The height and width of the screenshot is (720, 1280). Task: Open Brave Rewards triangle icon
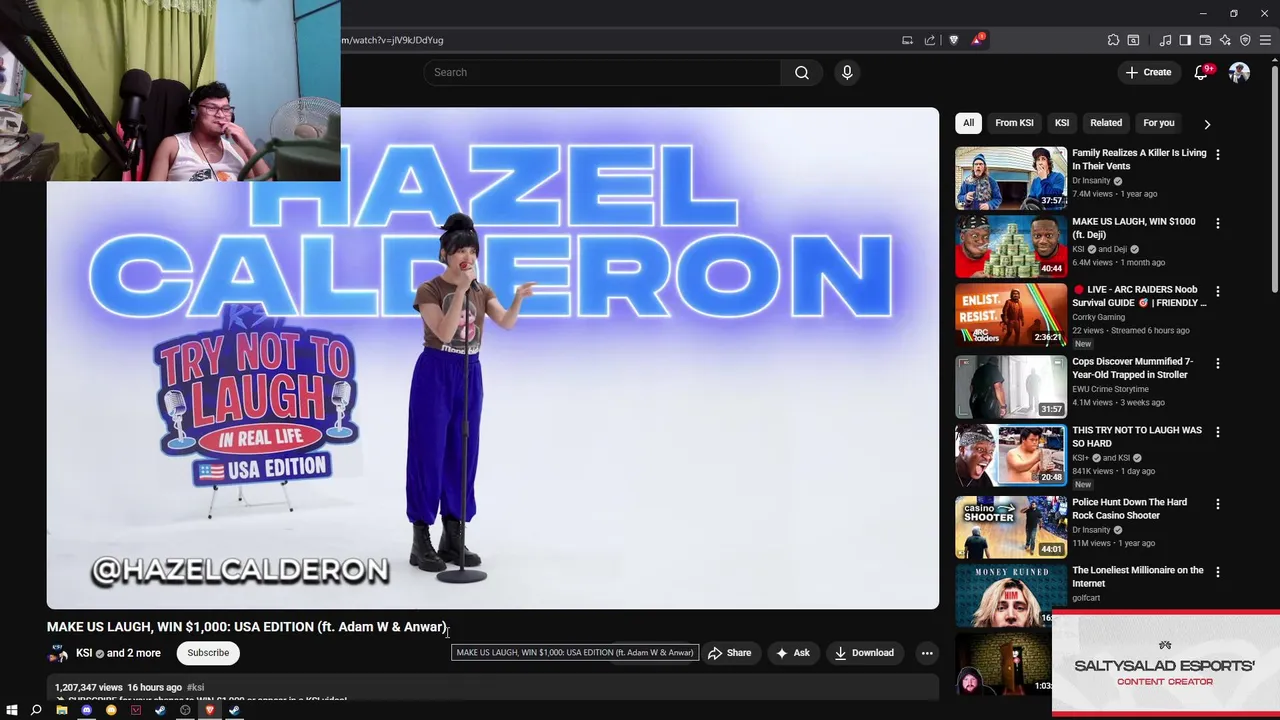[x=977, y=40]
